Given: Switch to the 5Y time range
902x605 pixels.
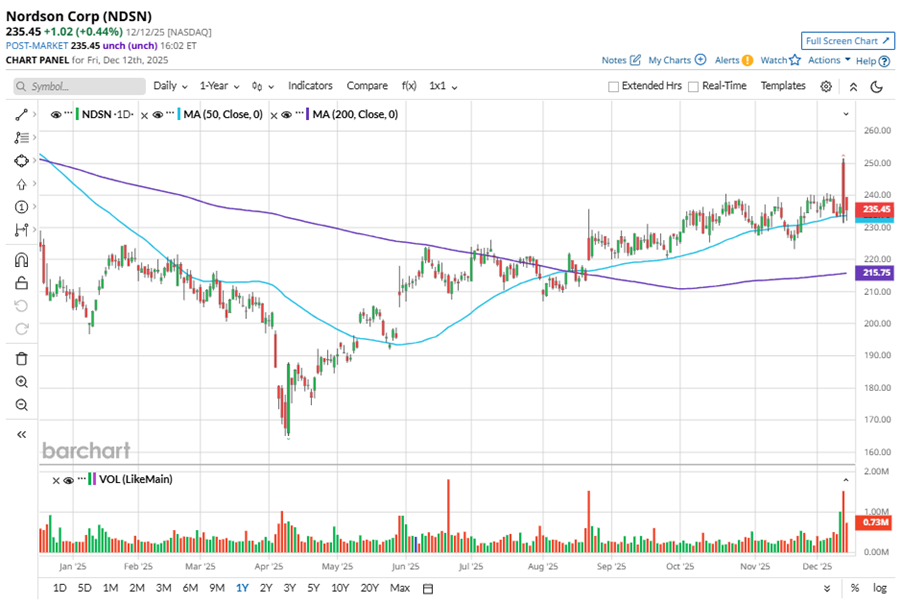Looking at the screenshot, I should pos(314,587).
